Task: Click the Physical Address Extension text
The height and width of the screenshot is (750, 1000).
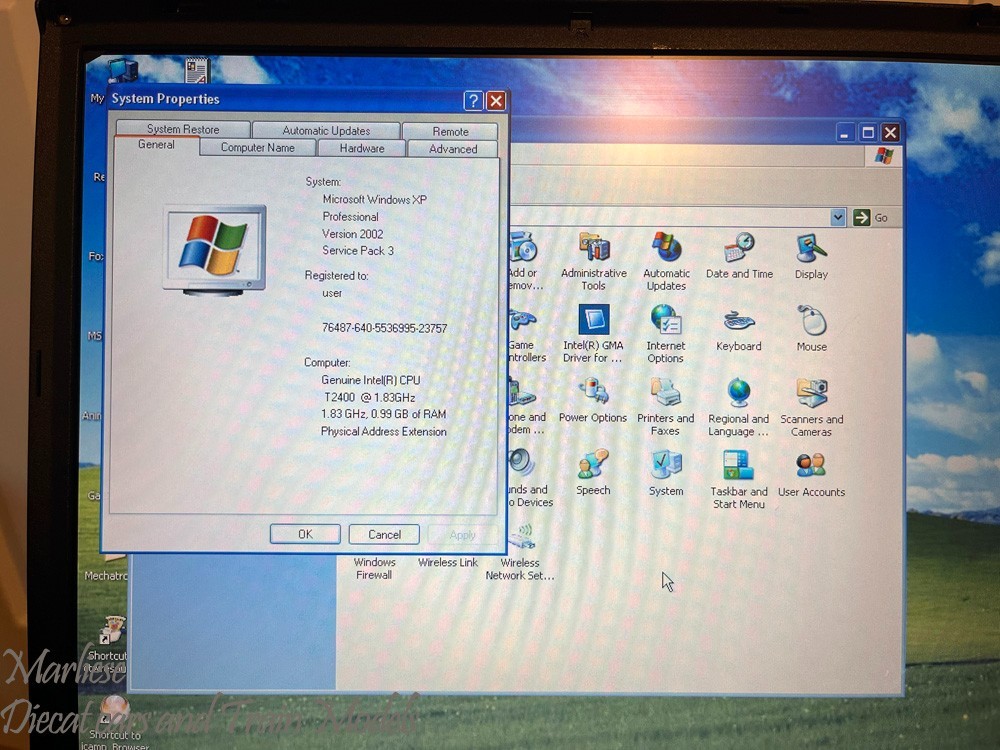Action: click(383, 431)
